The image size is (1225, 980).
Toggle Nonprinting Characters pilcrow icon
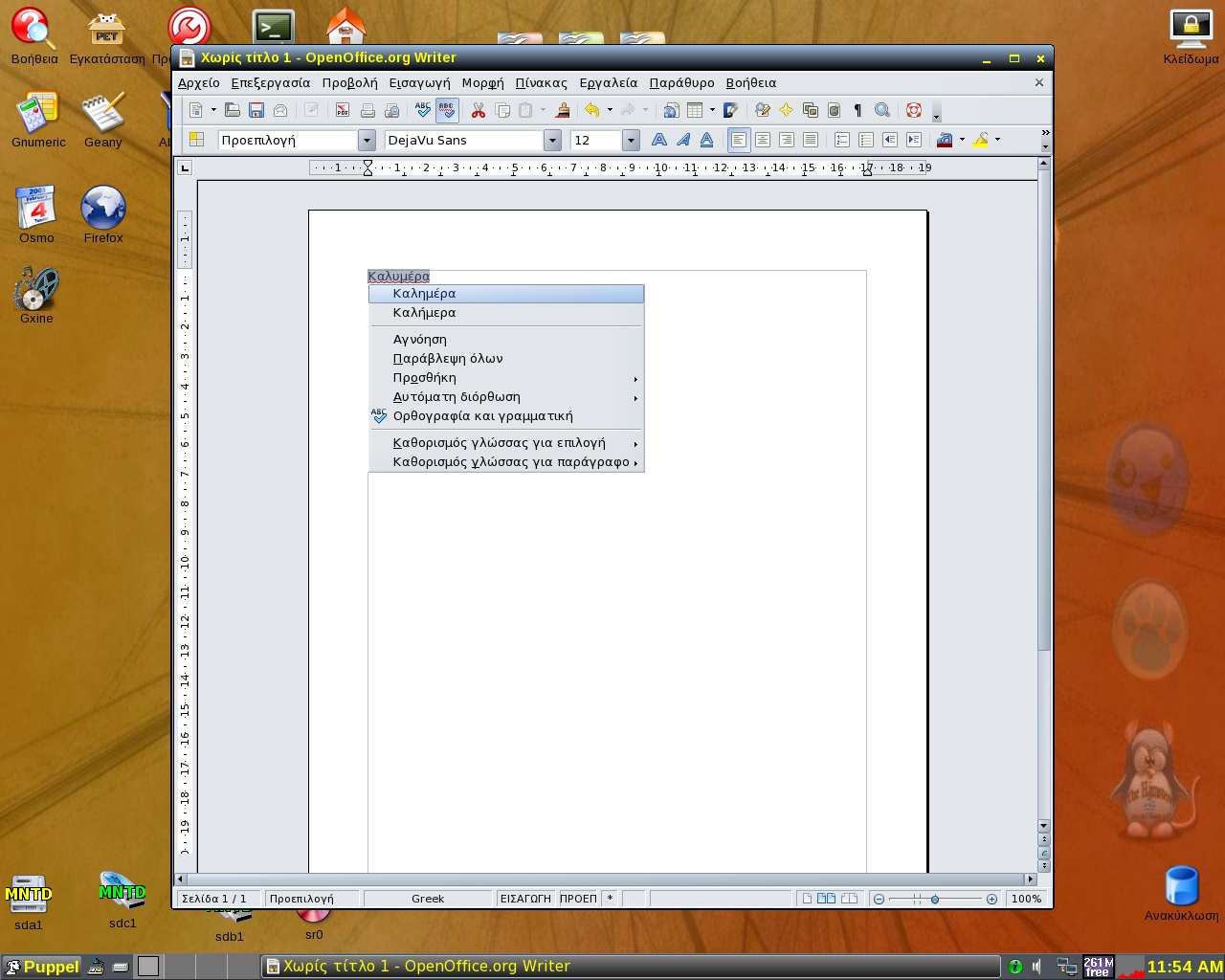click(x=858, y=110)
